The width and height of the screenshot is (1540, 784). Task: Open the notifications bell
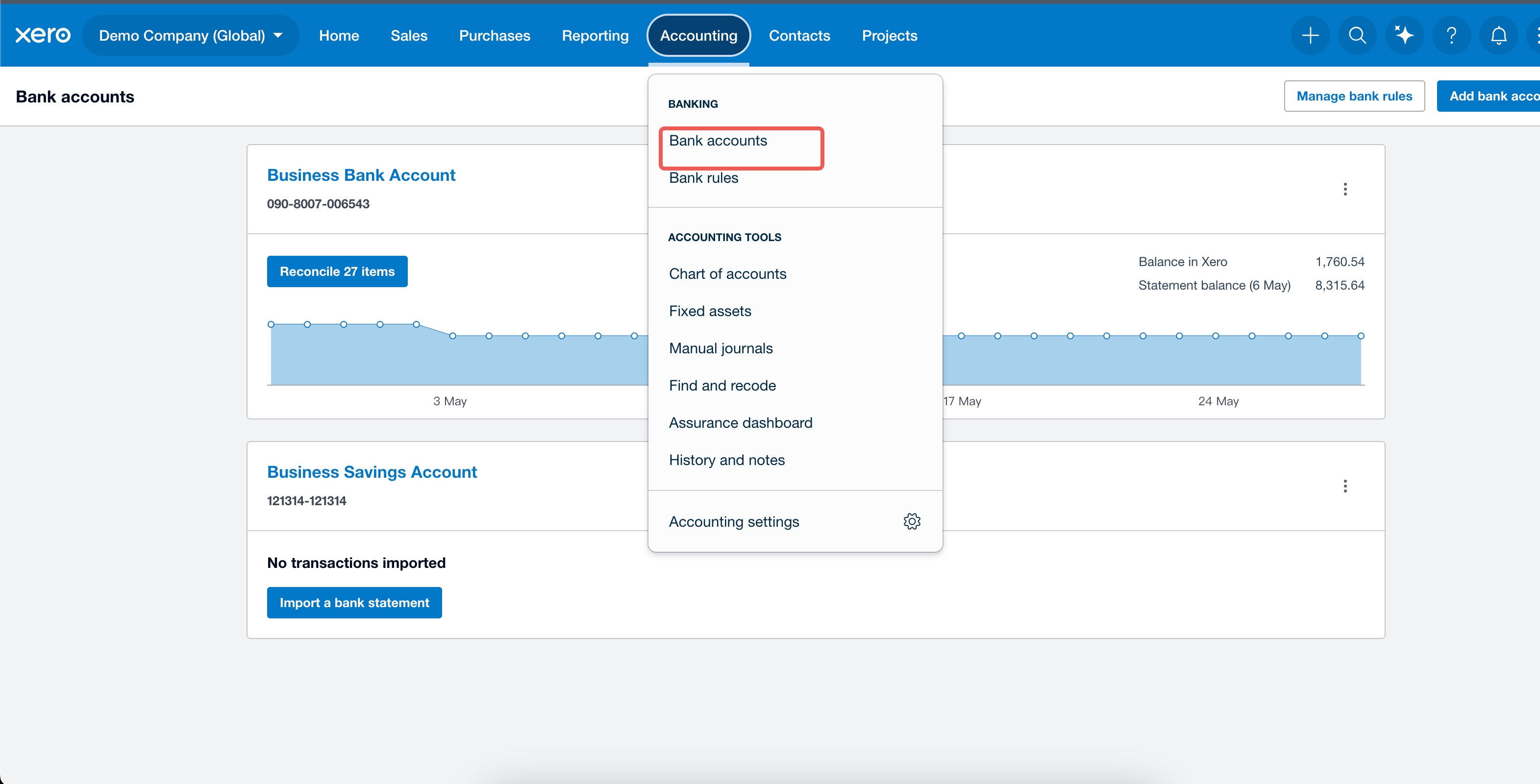coord(1498,35)
